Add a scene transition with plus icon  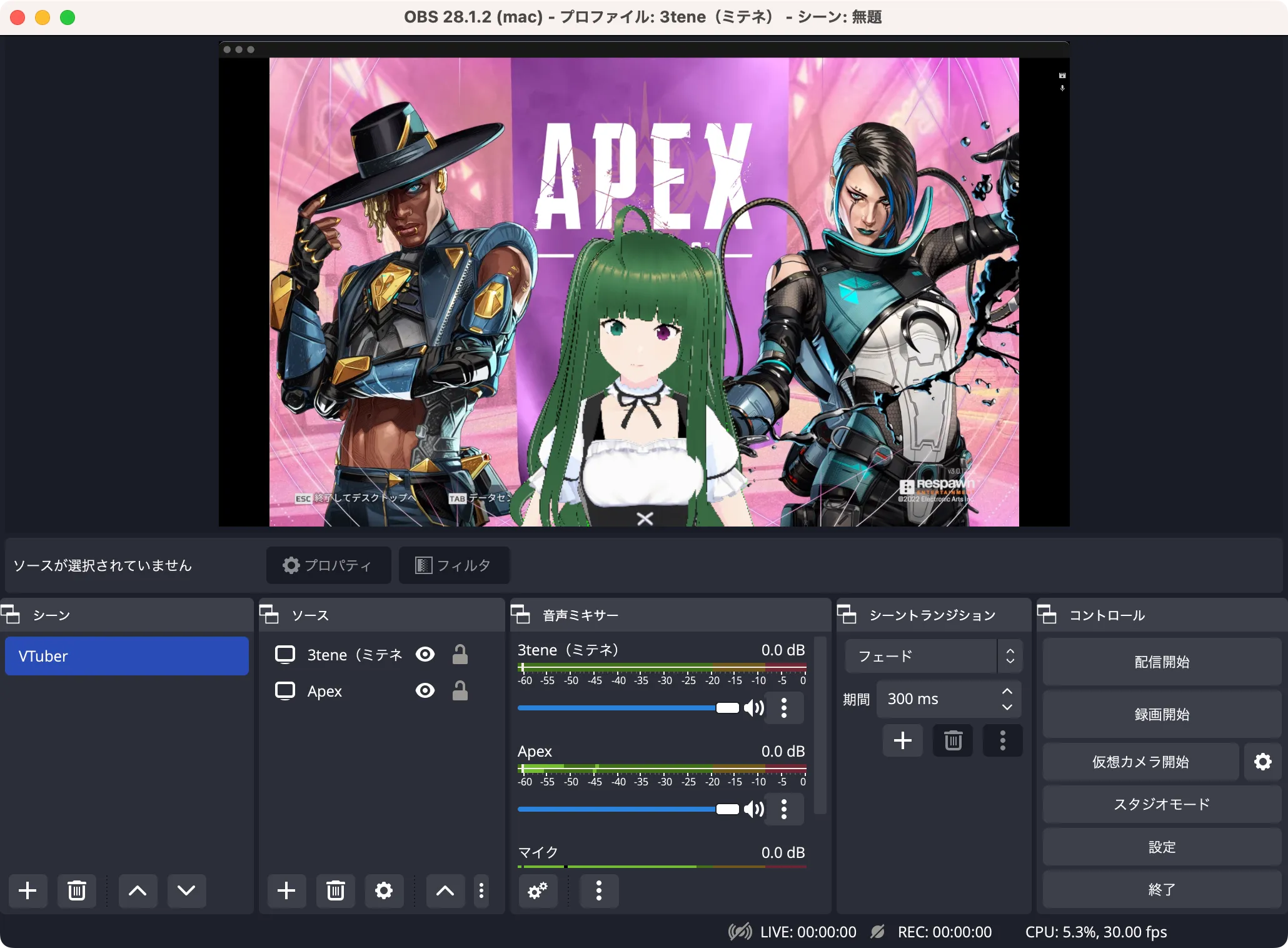[x=903, y=740]
